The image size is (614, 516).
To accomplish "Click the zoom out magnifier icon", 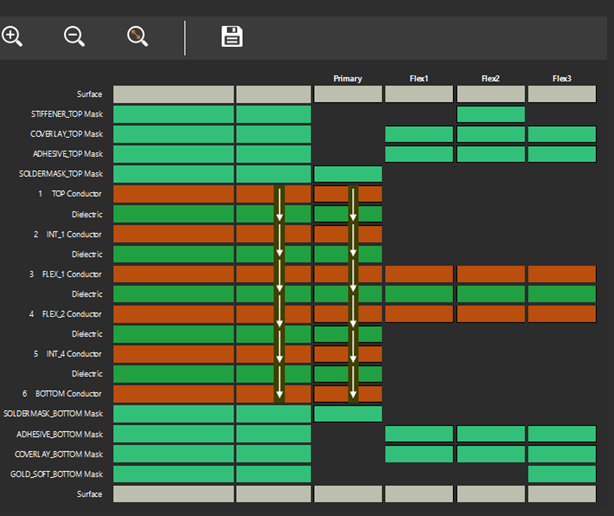I will coord(74,37).
